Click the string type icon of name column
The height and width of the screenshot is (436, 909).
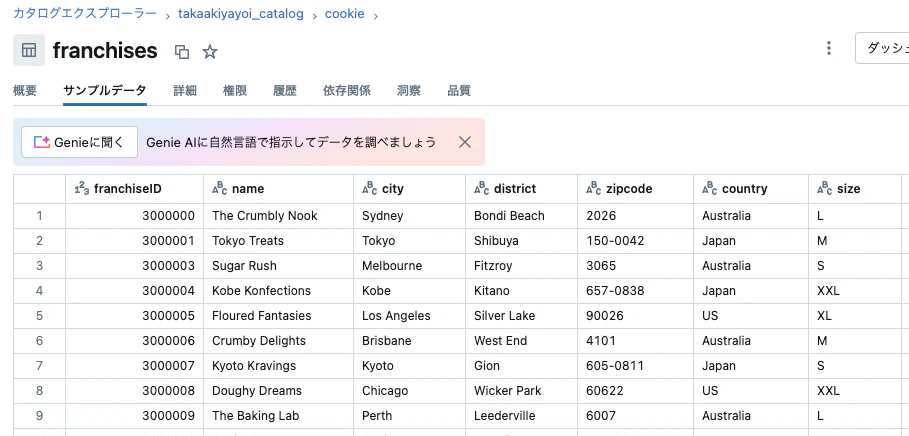219,189
